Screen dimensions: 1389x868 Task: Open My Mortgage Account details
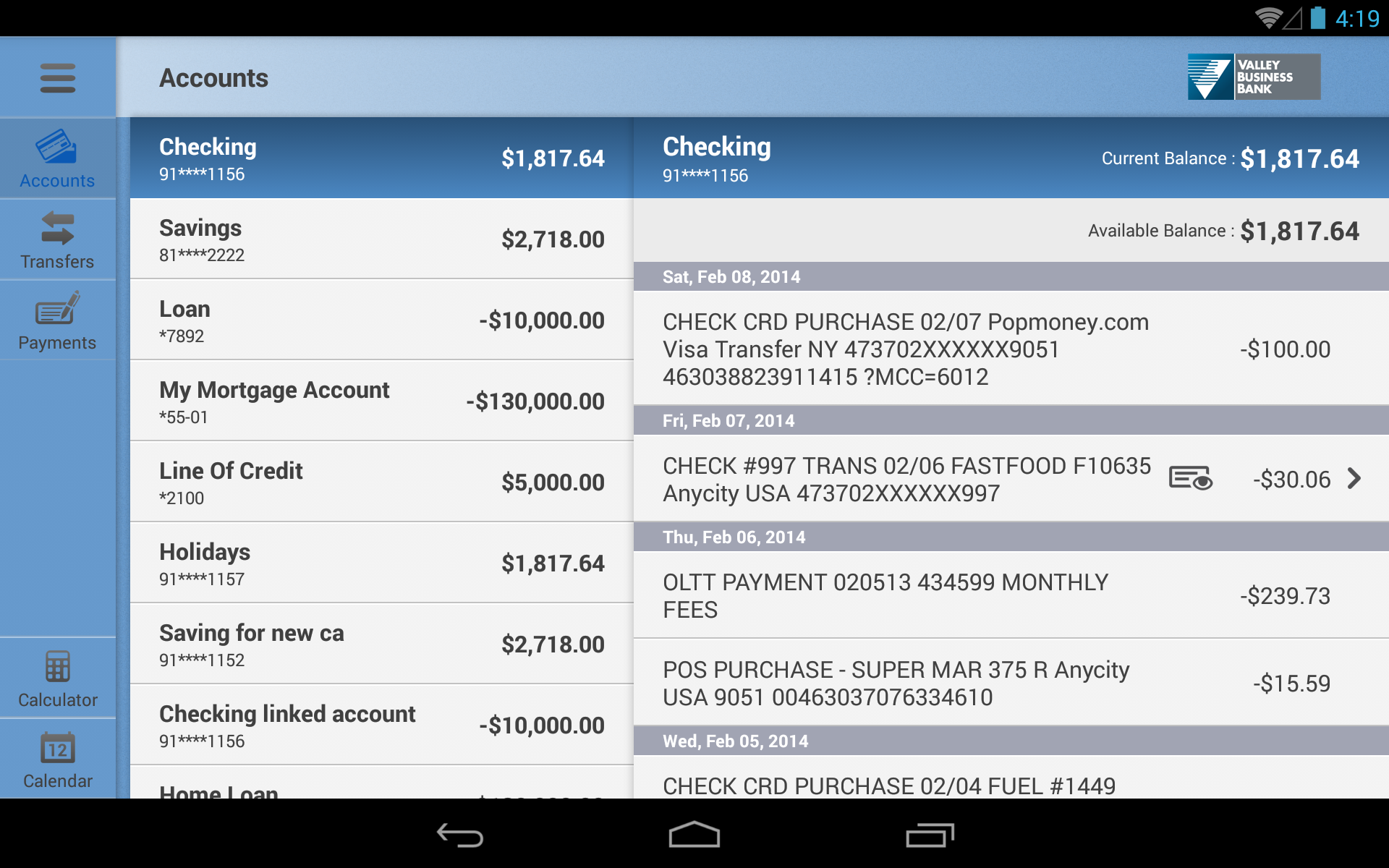pyautogui.click(x=380, y=401)
